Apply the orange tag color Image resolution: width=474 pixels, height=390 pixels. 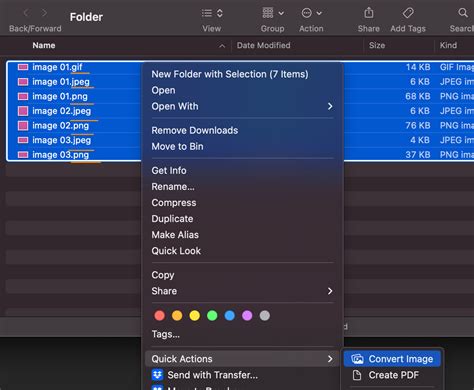pyautogui.click(x=177, y=315)
